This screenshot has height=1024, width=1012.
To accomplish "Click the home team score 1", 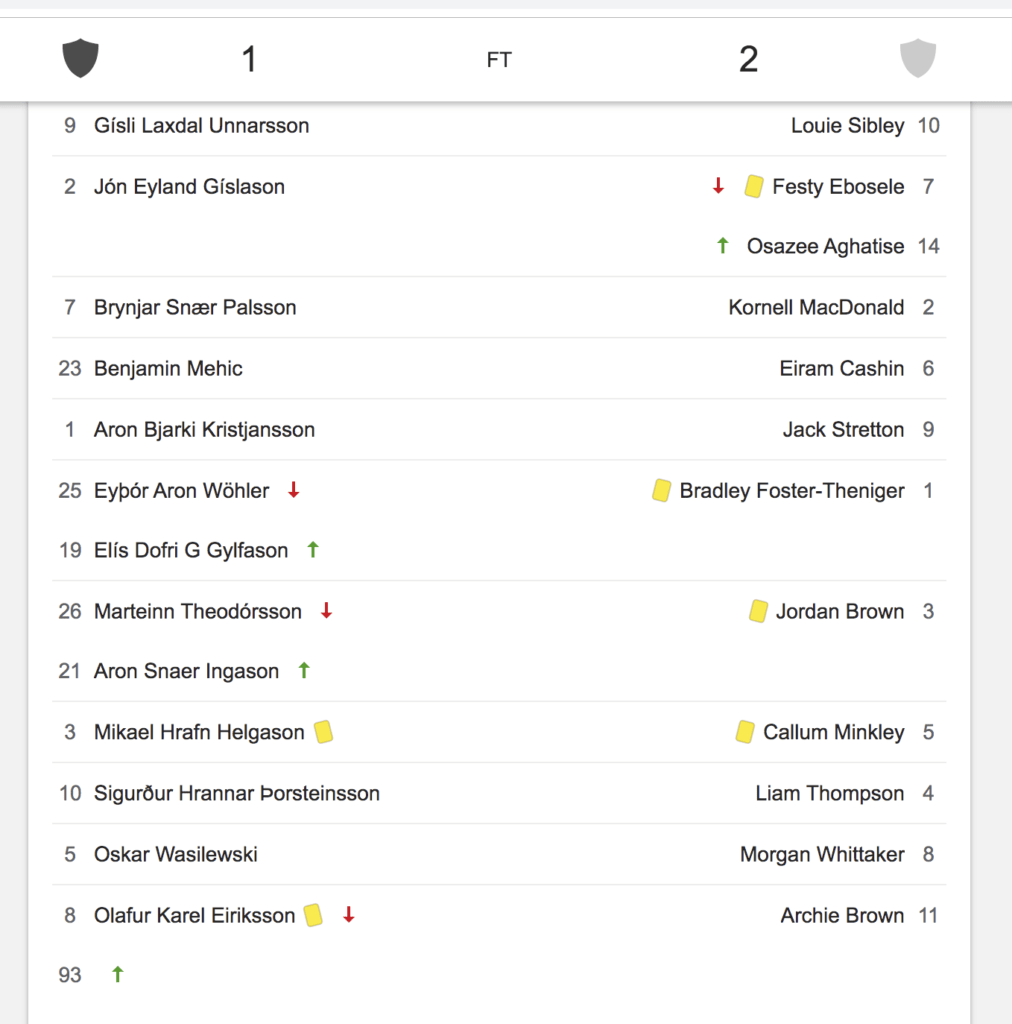I will [249, 59].
